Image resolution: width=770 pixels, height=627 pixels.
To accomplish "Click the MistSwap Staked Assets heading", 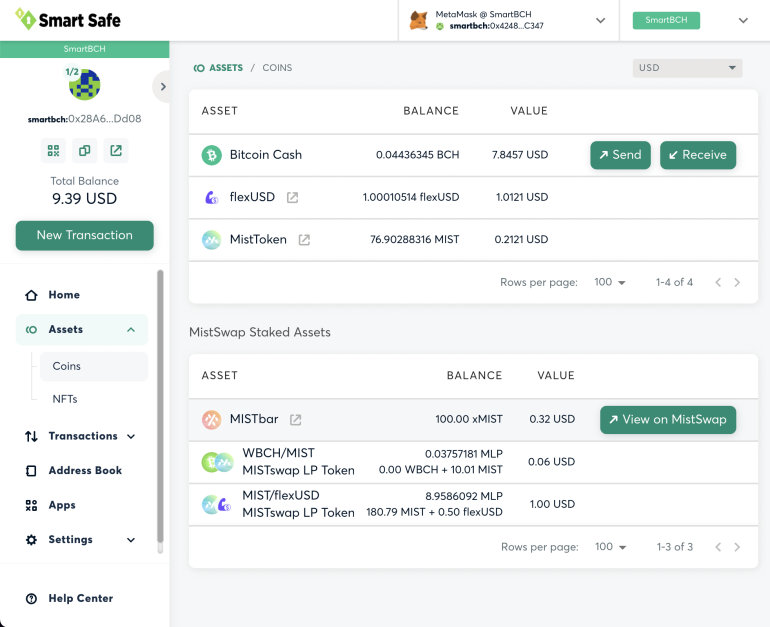I will point(260,332).
